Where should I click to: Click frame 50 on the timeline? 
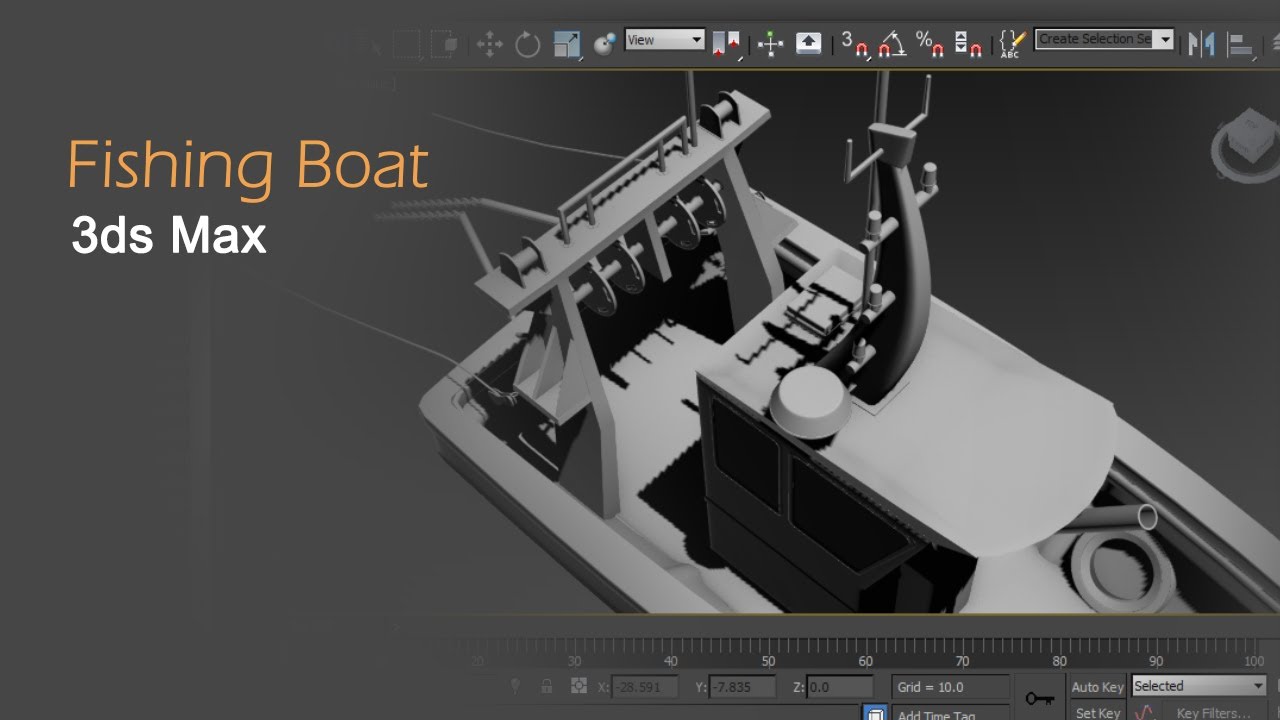click(x=768, y=660)
